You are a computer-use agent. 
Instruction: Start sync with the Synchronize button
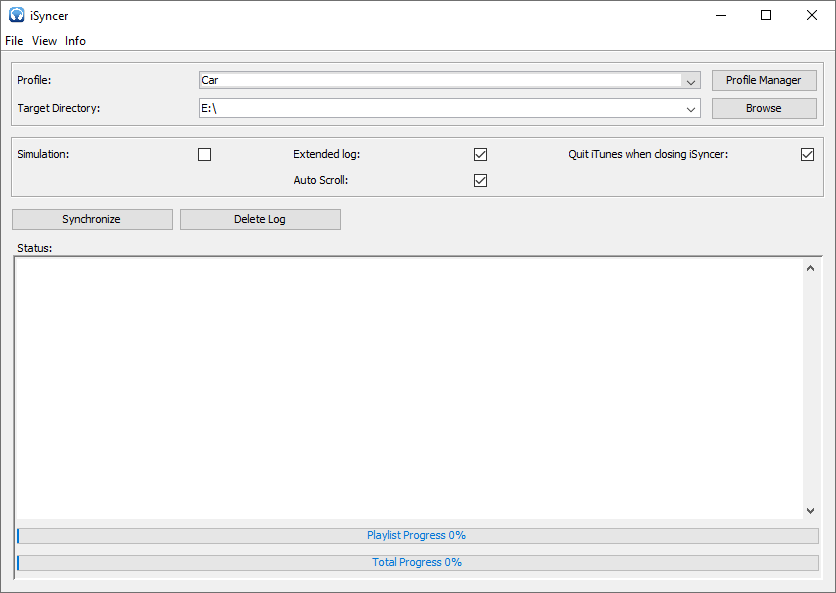[x=92, y=219]
